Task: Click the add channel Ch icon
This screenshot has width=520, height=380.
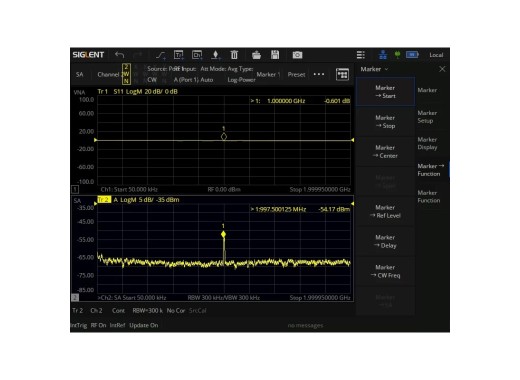Action: 197,55
